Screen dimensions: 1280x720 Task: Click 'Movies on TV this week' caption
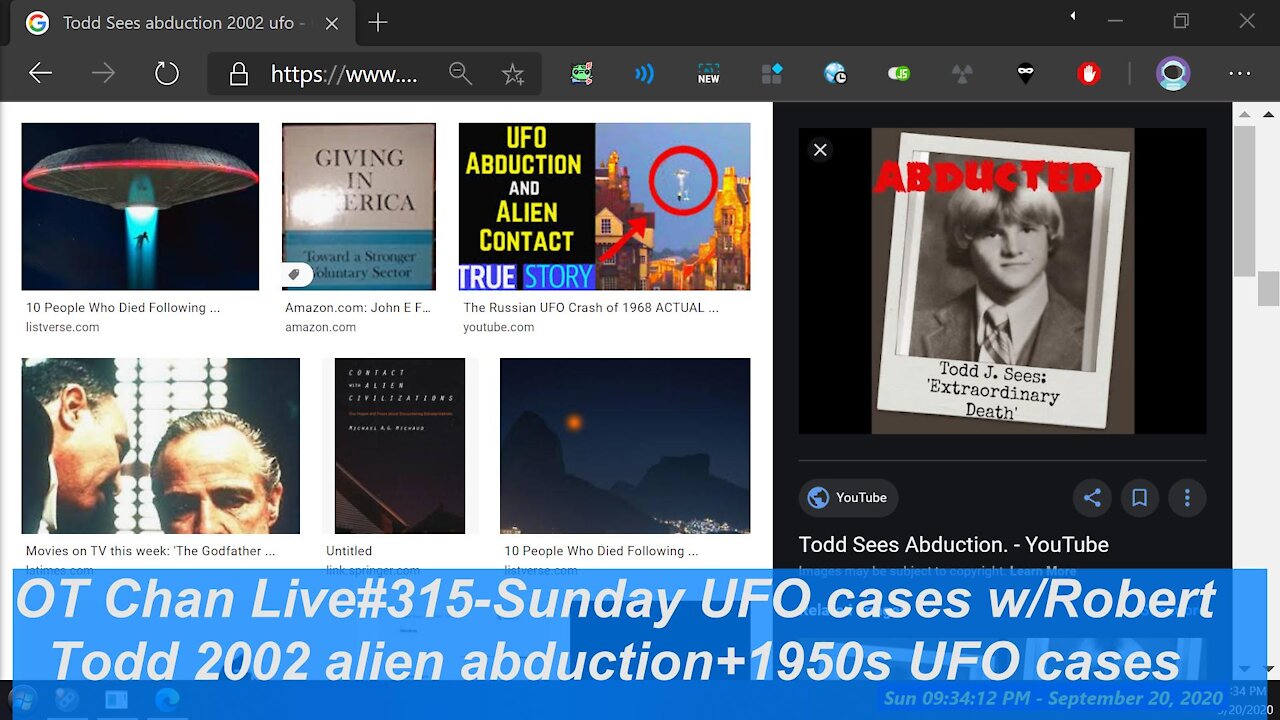(x=151, y=551)
